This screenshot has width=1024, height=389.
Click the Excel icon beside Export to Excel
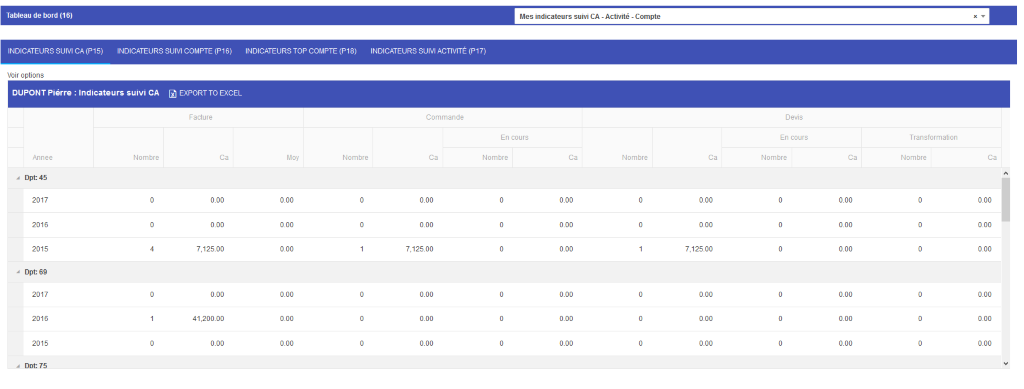[172, 94]
